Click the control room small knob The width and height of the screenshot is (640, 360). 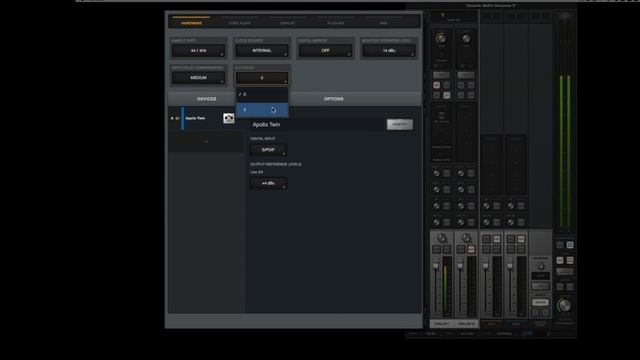click(x=540, y=266)
